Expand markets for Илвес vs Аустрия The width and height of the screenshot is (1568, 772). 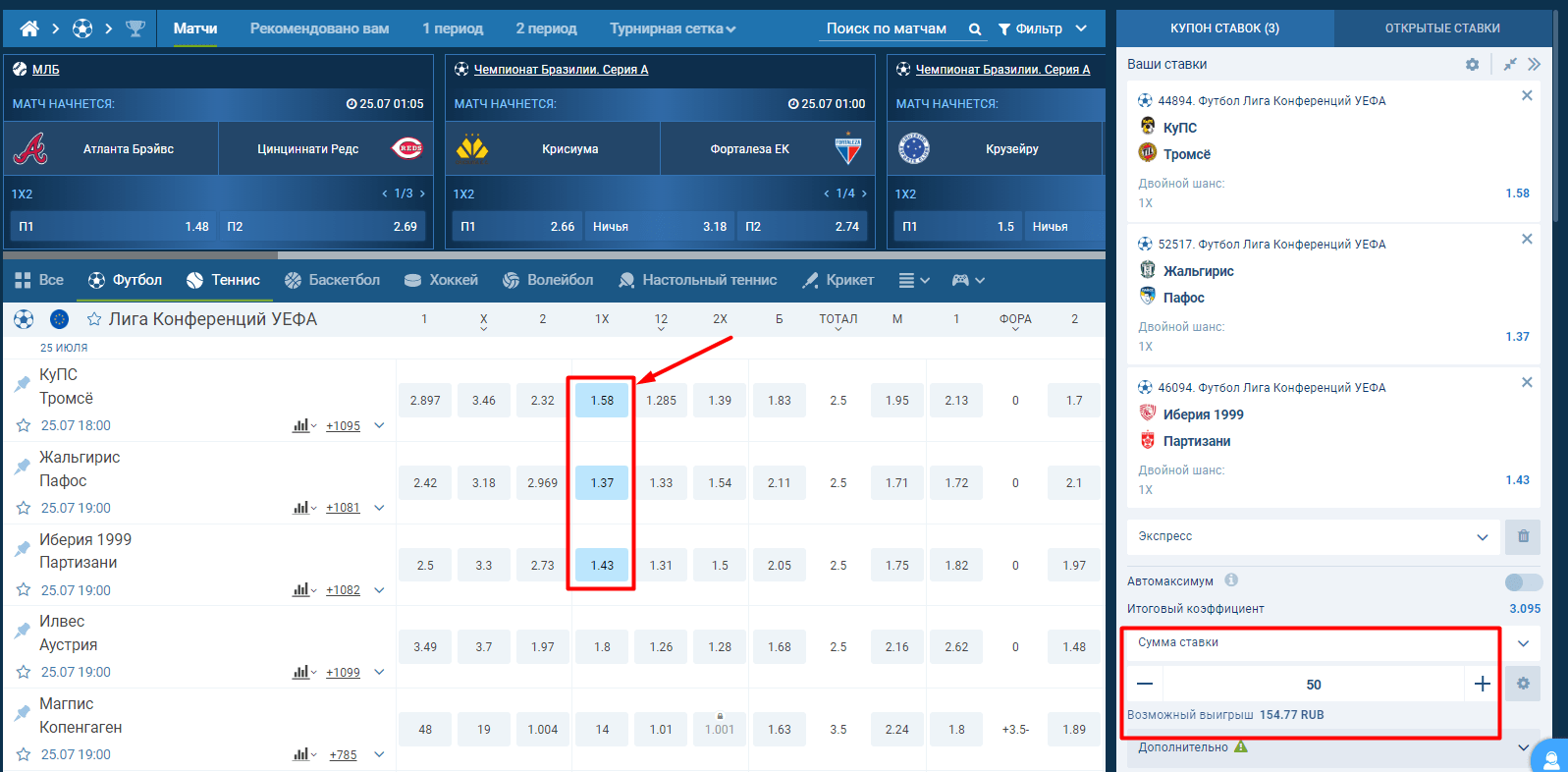379,672
